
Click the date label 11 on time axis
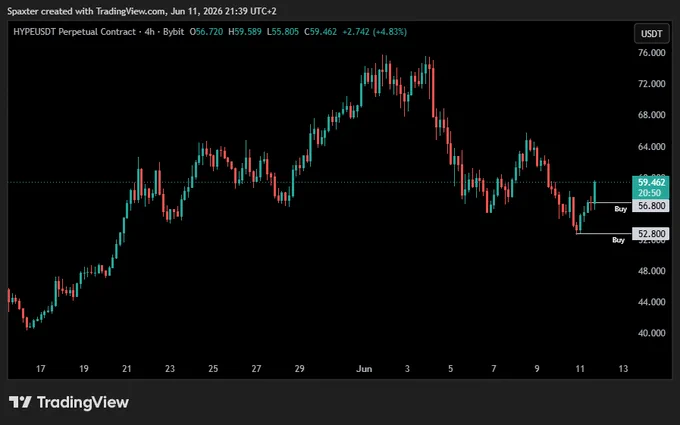(x=580, y=369)
